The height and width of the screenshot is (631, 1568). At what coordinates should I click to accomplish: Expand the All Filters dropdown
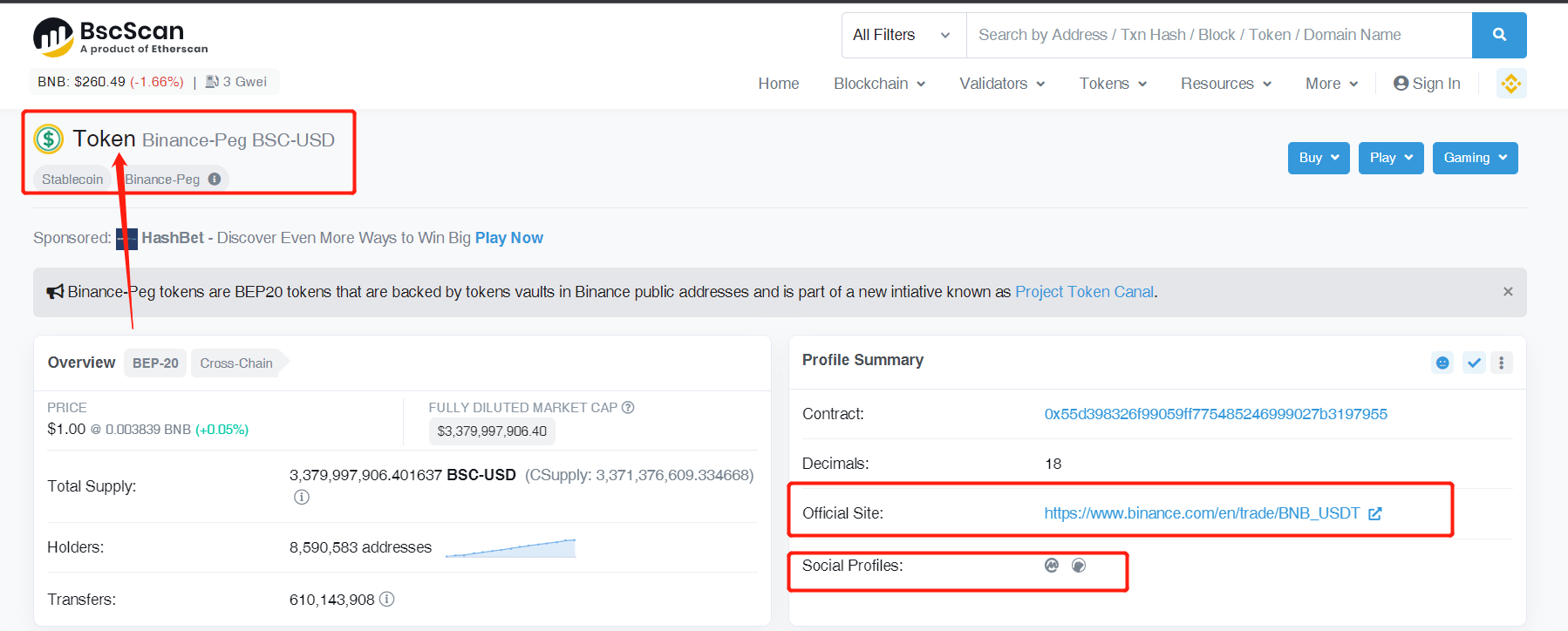(x=903, y=35)
